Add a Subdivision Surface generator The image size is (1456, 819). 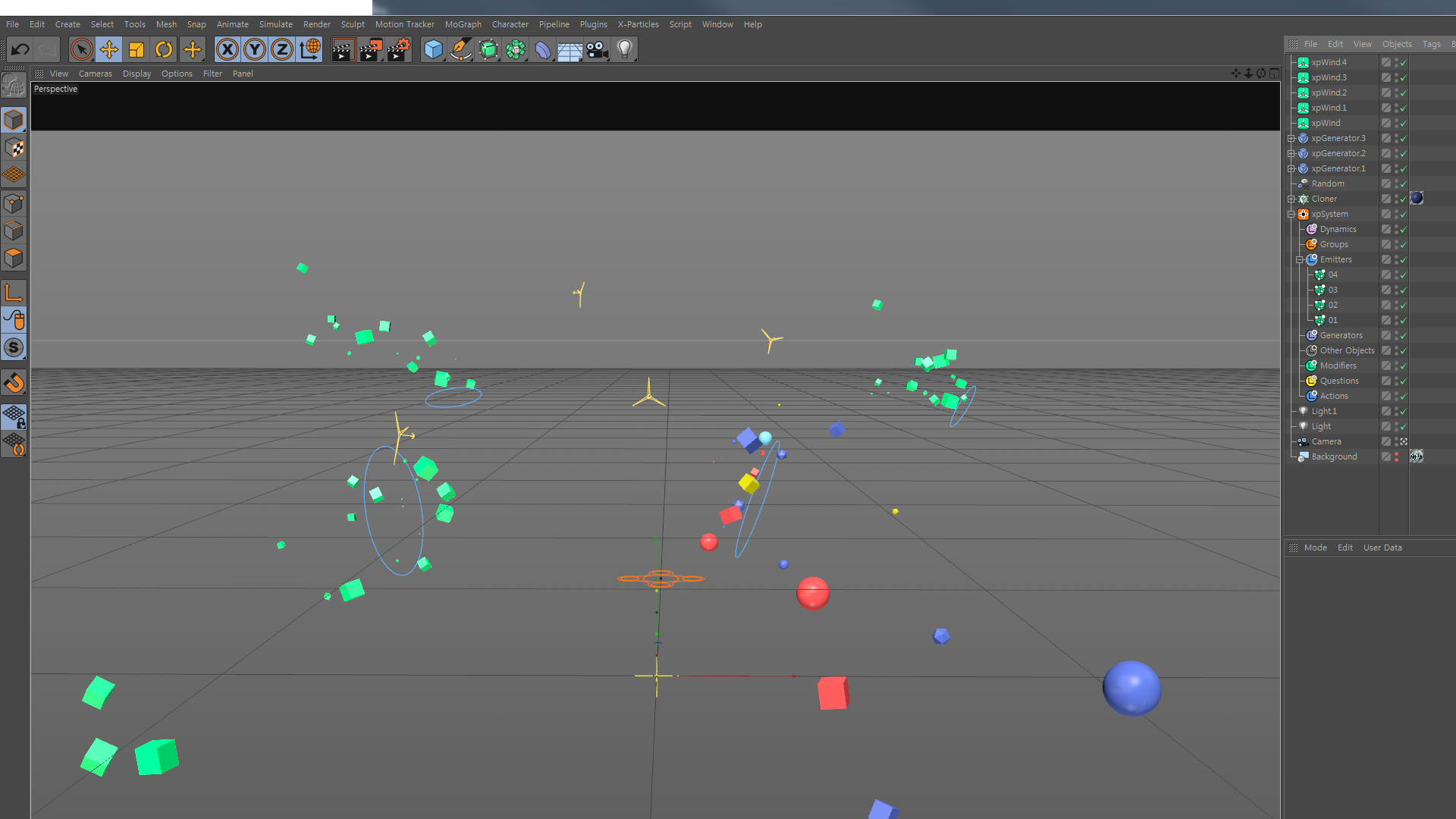(x=488, y=50)
